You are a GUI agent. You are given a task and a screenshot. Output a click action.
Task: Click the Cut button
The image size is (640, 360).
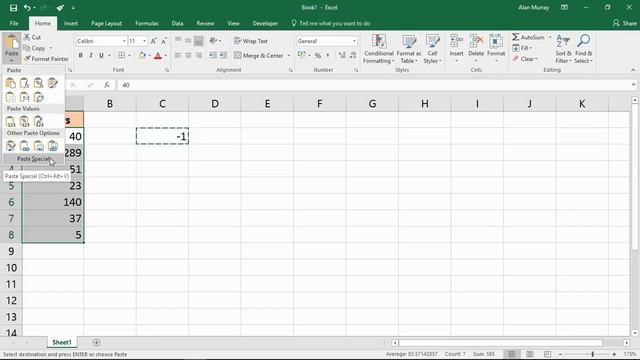click(x=32, y=37)
